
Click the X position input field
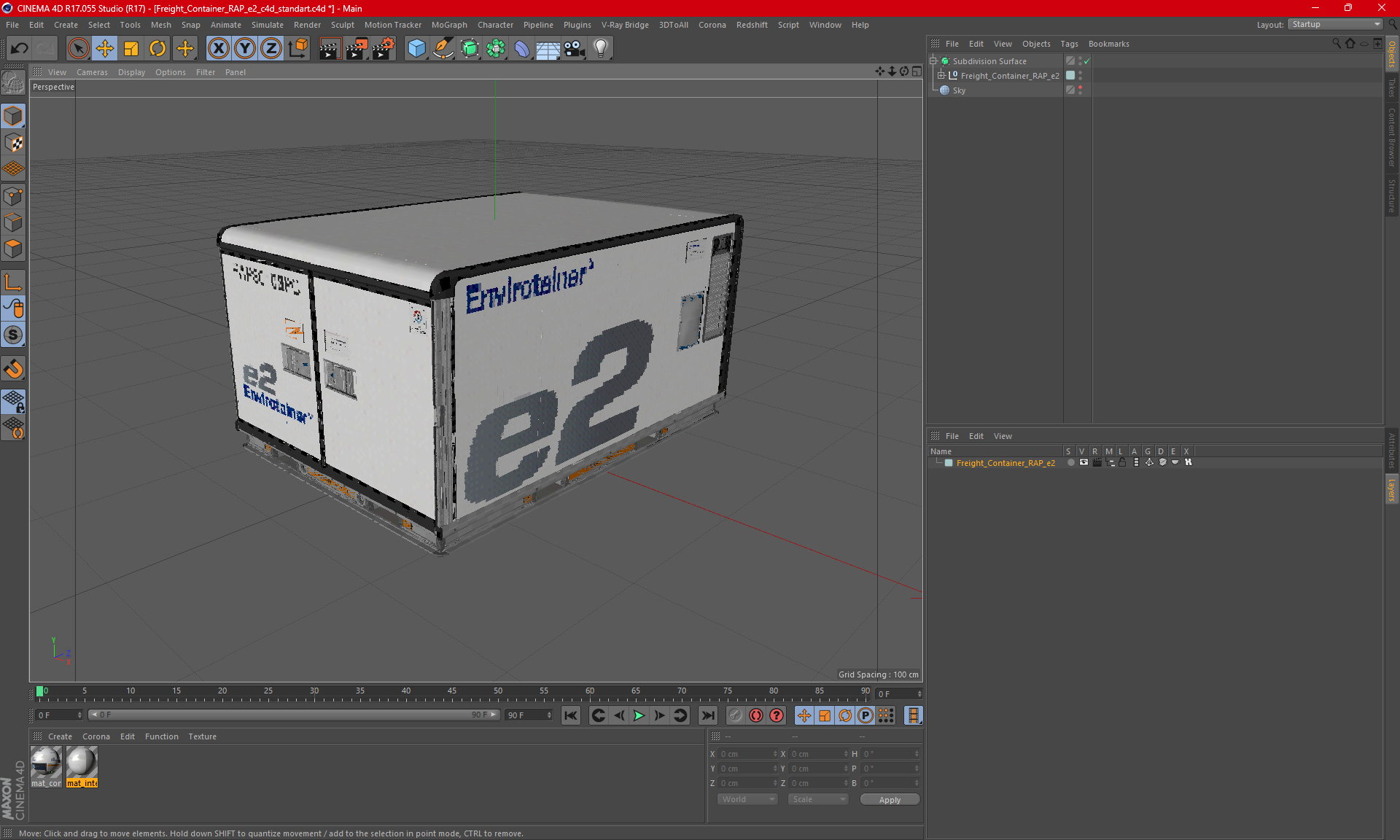pyautogui.click(x=747, y=754)
